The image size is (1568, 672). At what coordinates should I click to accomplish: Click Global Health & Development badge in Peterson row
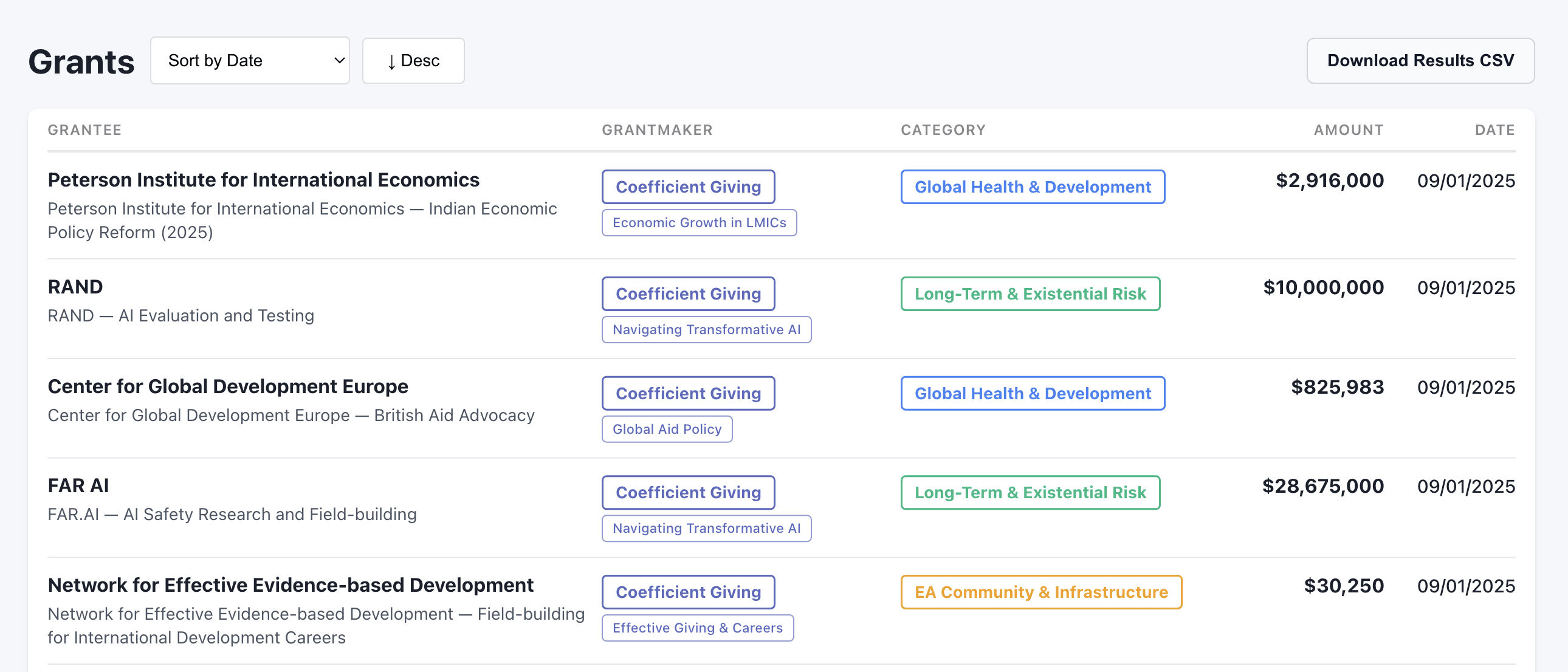pos(1032,187)
